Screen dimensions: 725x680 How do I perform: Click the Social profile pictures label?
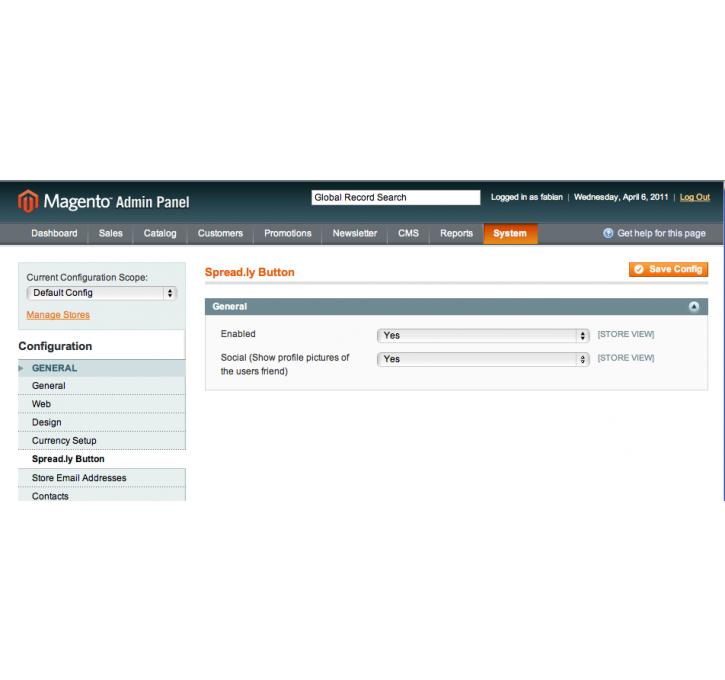click(285, 364)
